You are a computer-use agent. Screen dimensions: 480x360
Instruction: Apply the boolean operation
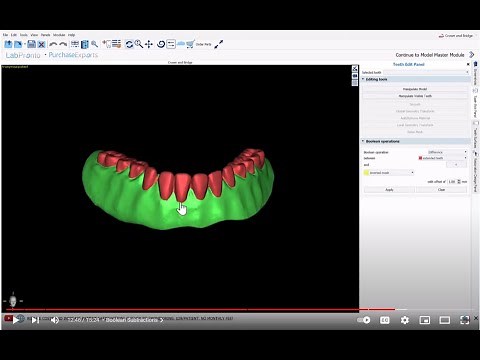click(x=389, y=190)
